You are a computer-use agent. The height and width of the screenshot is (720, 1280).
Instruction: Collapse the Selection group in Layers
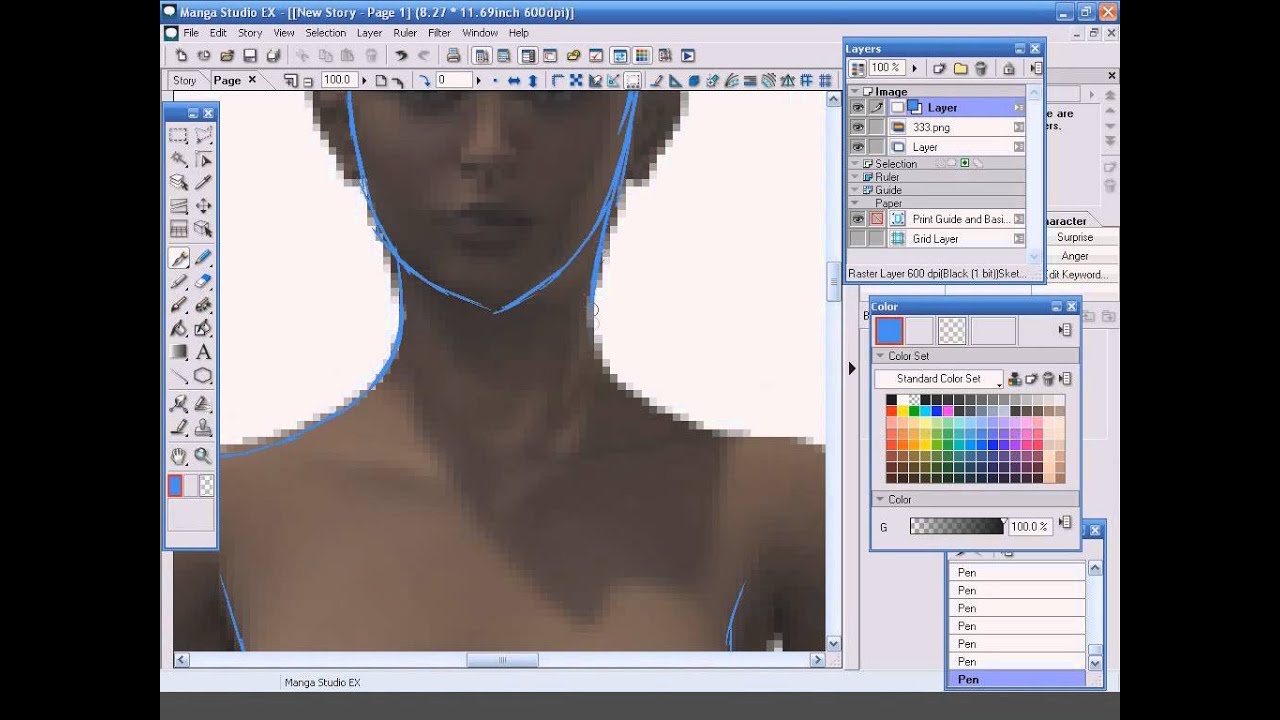[855, 163]
